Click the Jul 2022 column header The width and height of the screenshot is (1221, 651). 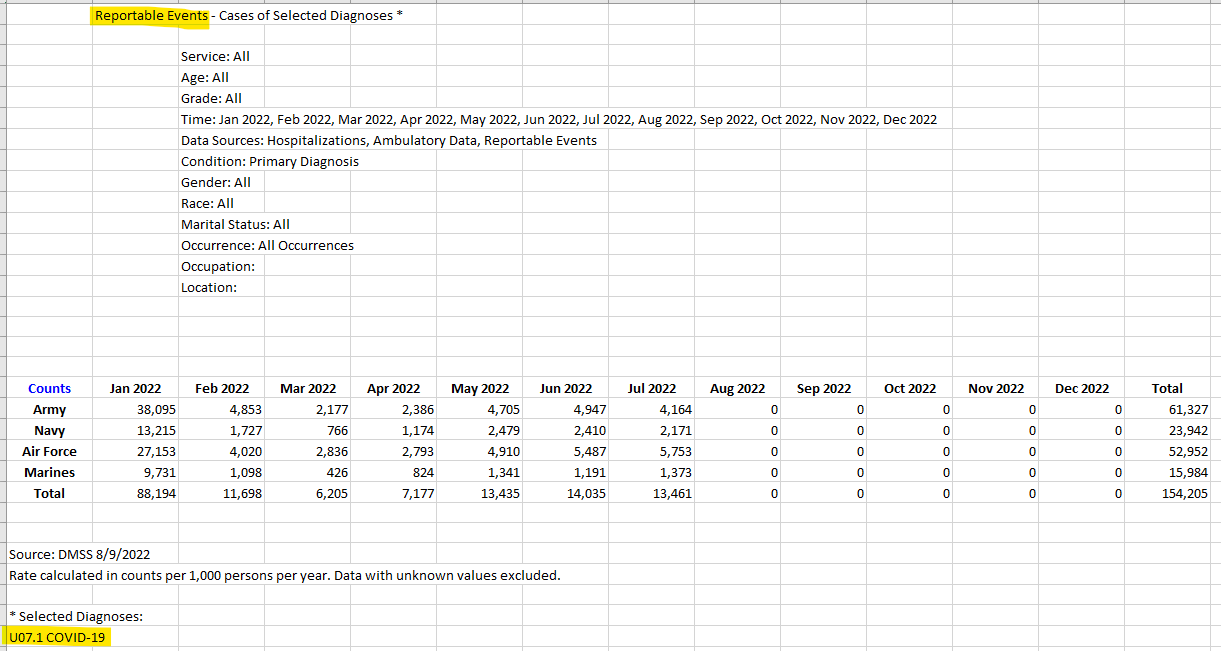click(652, 388)
